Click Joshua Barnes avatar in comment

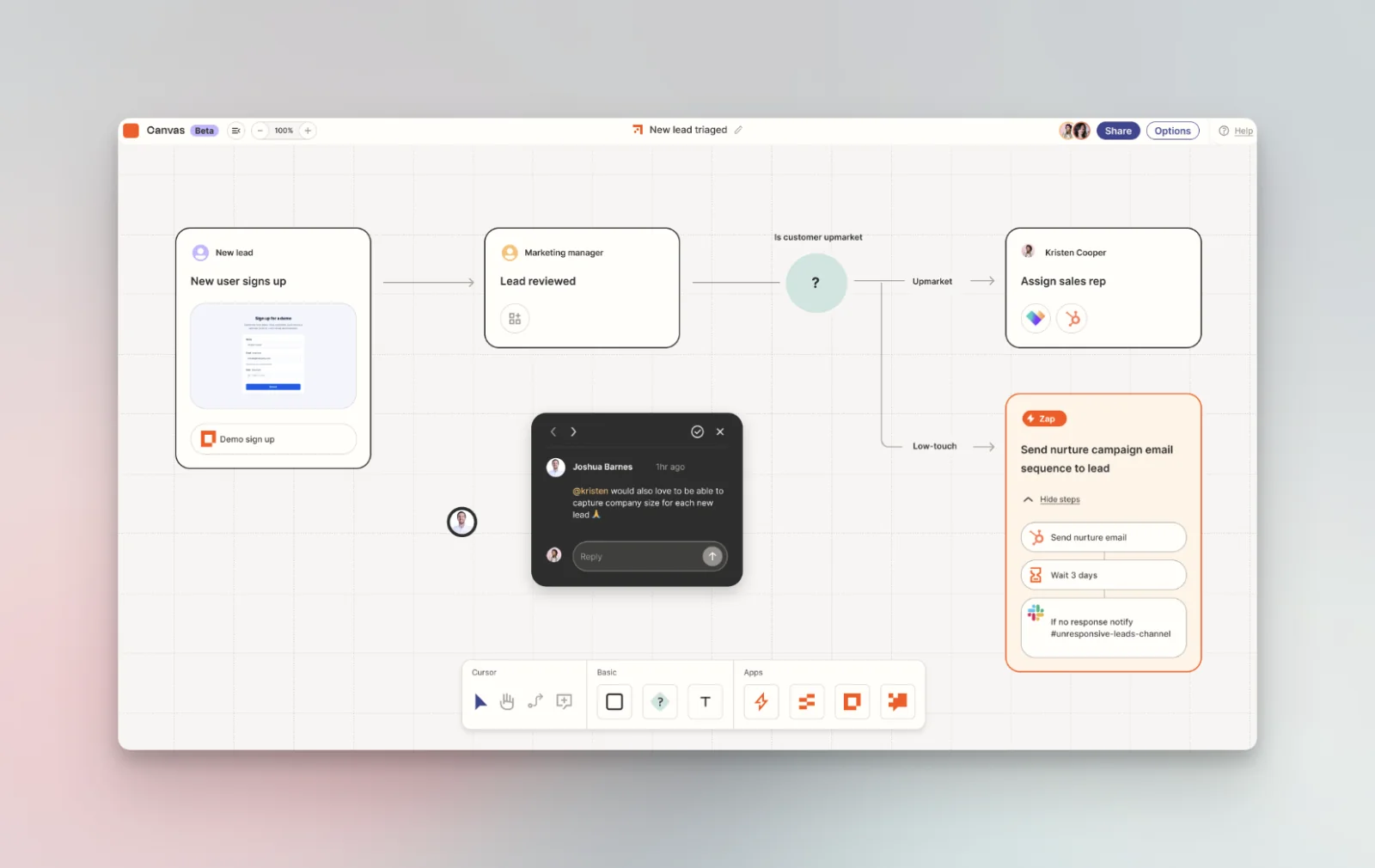[555, 467]
